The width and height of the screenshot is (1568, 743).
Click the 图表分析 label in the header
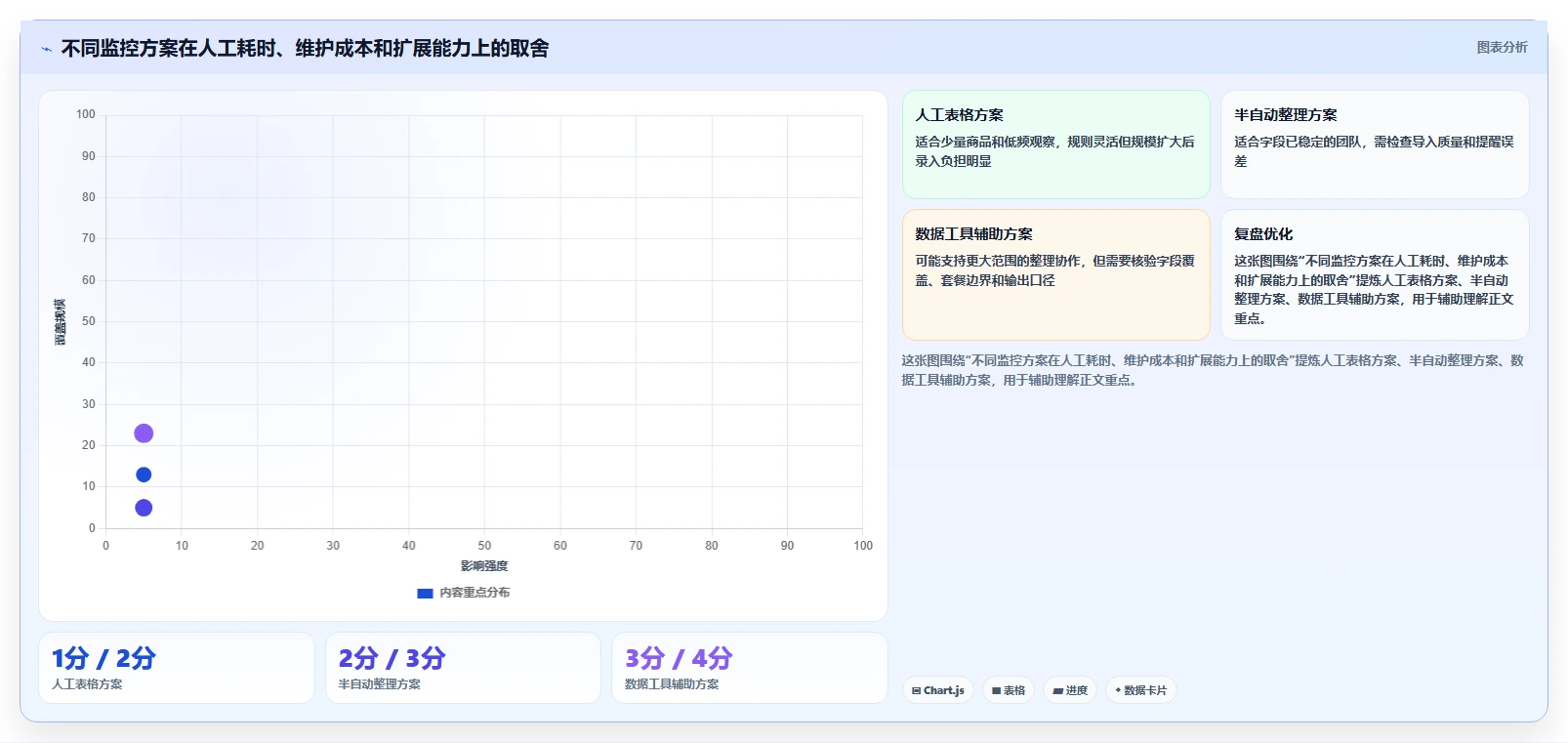1502,47
